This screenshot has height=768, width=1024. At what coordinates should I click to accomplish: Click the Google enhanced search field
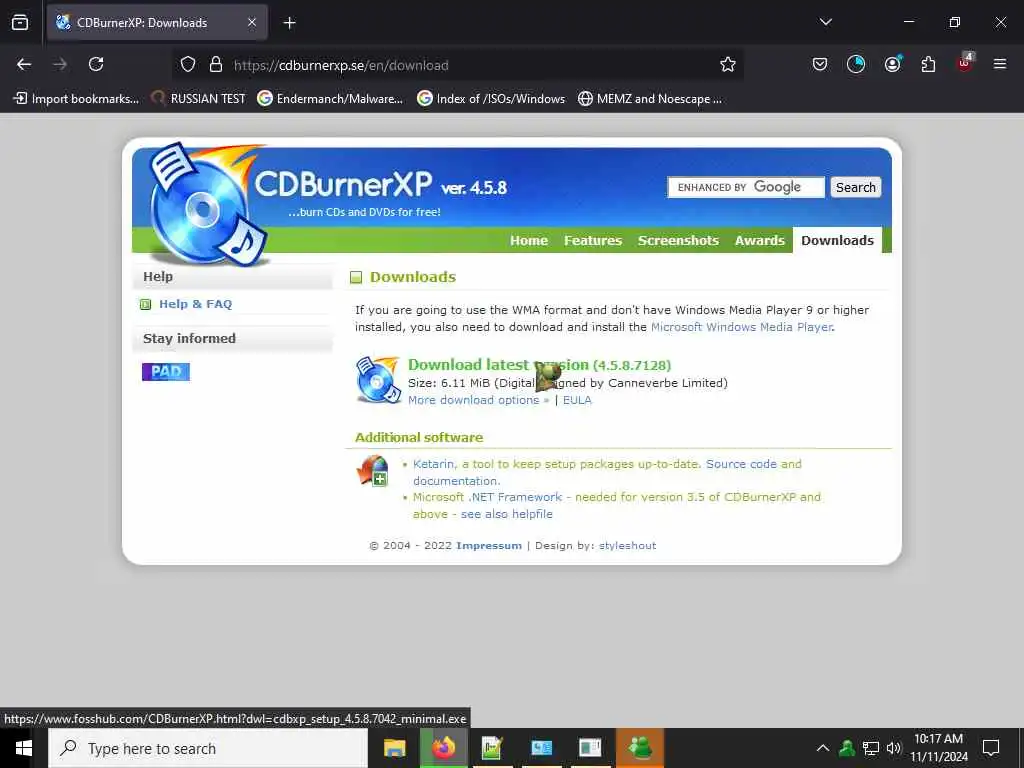[746, 187]
